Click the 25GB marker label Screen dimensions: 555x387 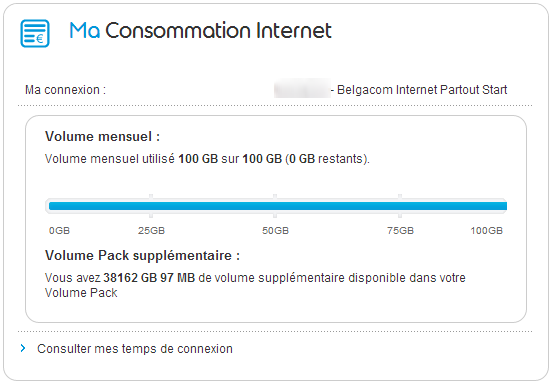(151, 231)
